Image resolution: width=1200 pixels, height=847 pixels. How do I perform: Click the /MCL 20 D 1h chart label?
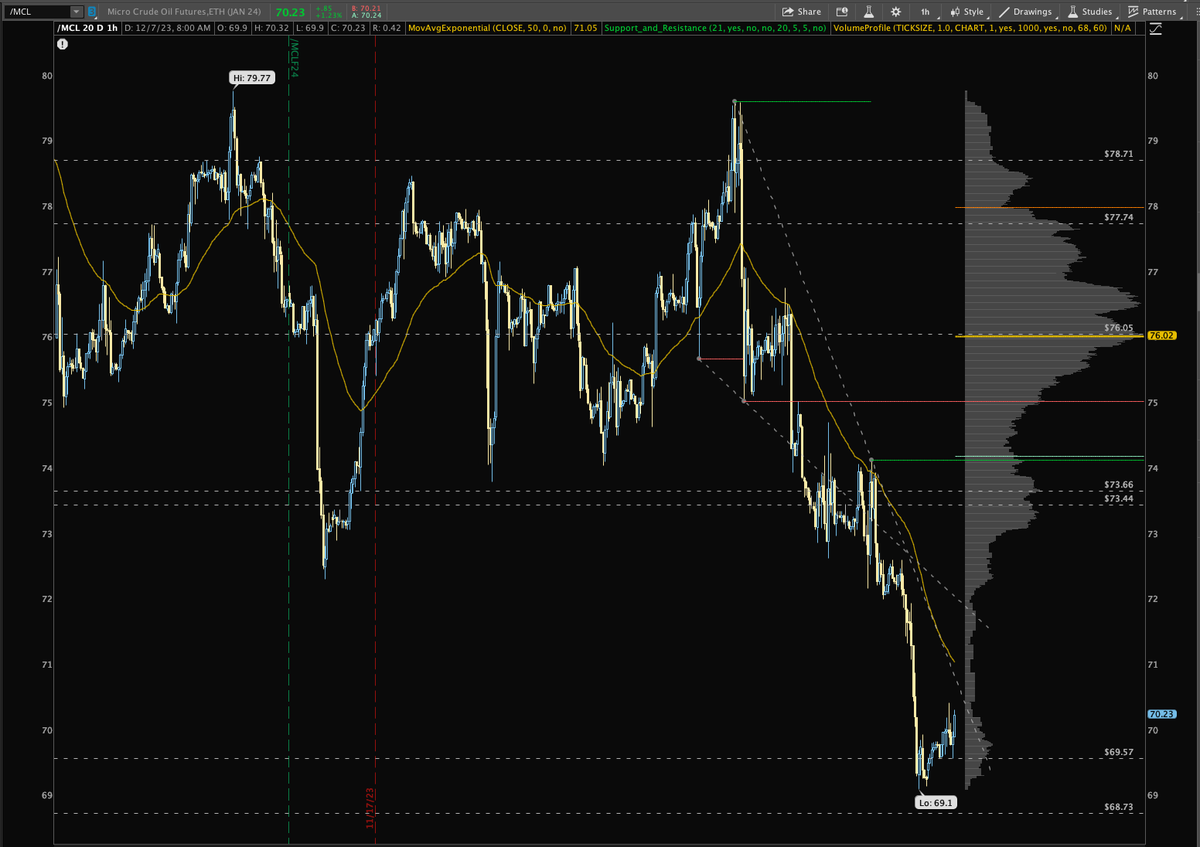pos(88,29)
